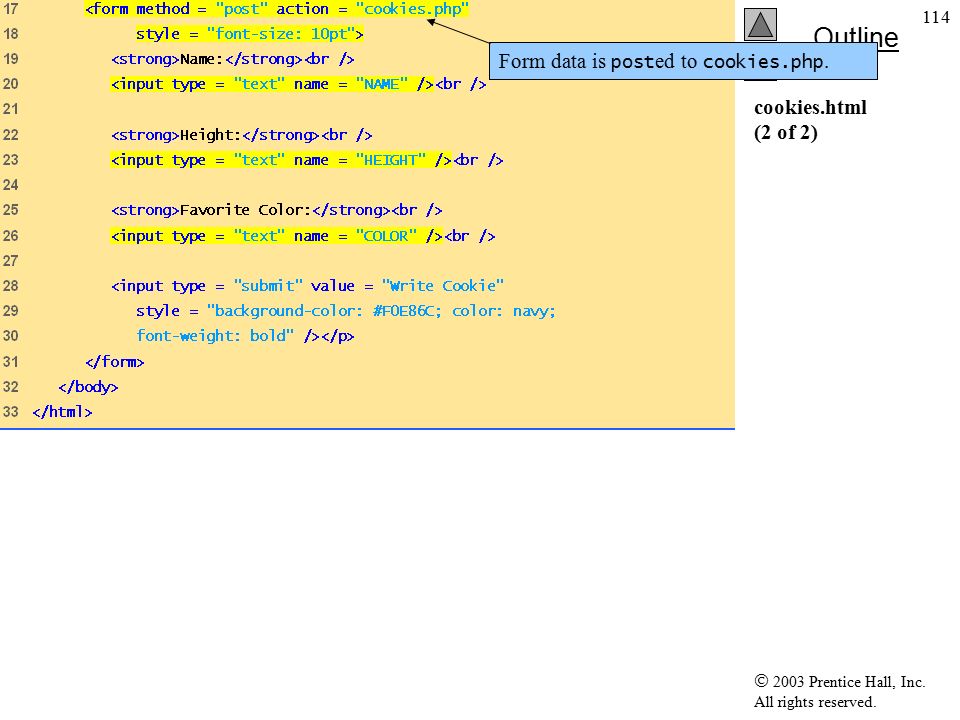
Task: Click the closing </body> tag
Action: pos(88,387)
